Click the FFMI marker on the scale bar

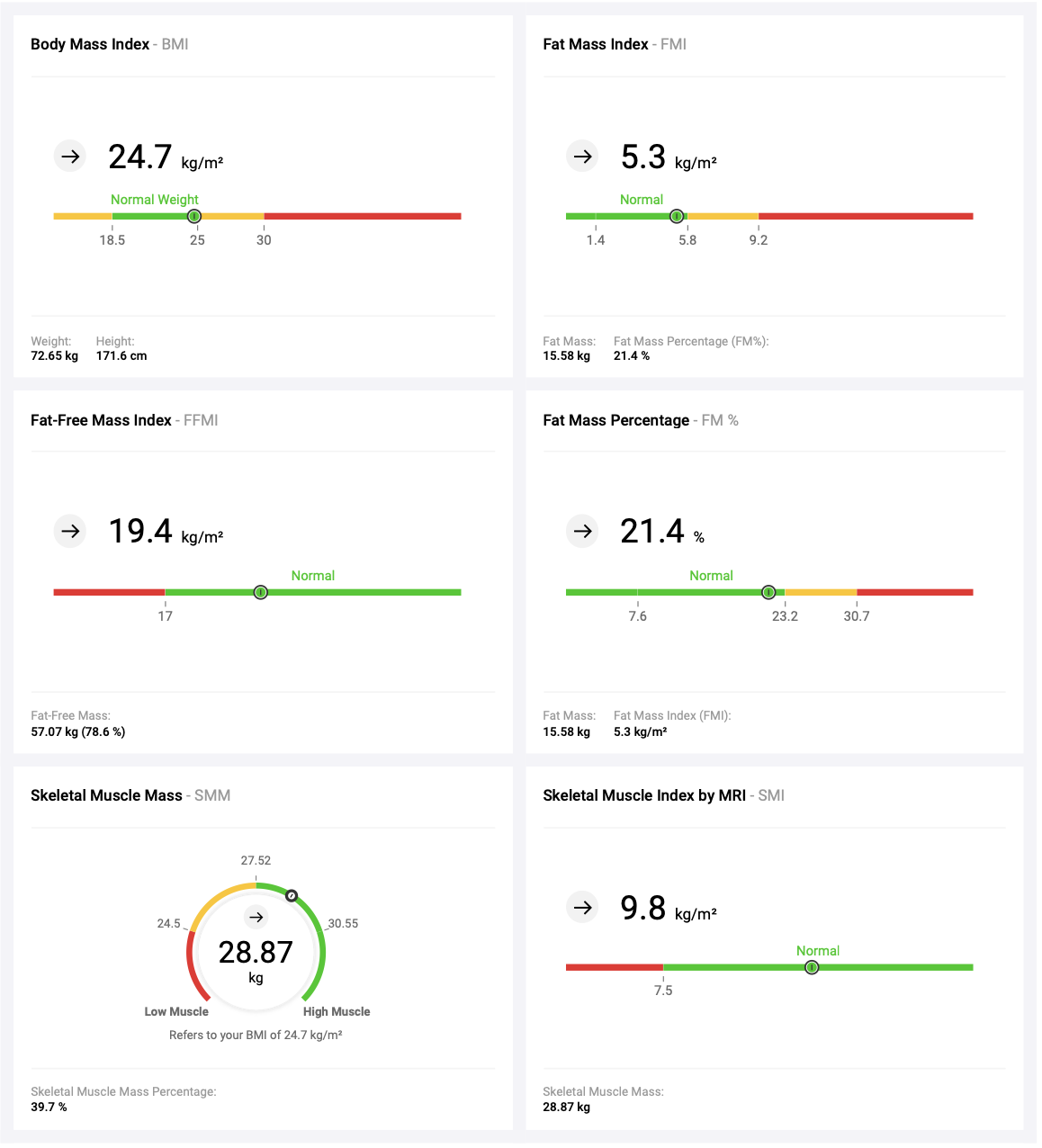pos(260,592)
